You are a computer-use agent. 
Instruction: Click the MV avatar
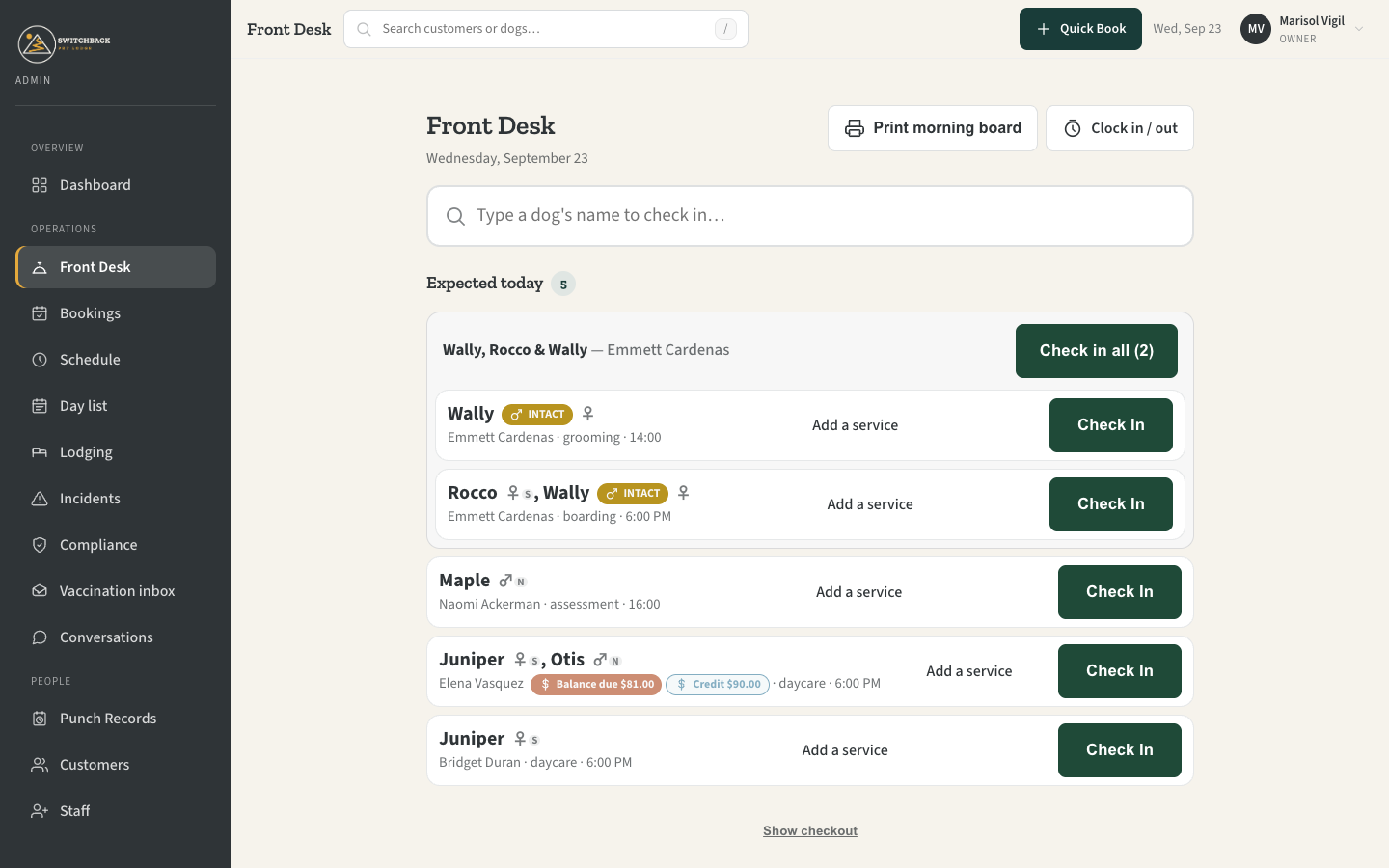tap(1256, 29)
